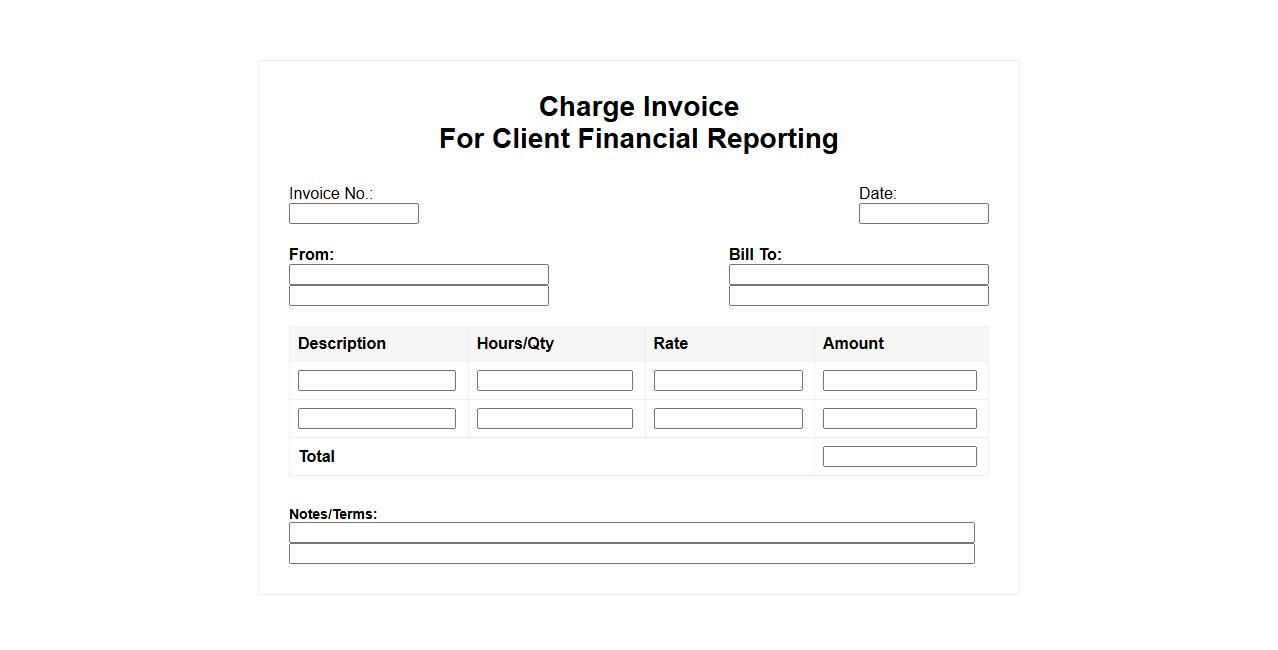Click the second Bill To line

tap(858, 296)
